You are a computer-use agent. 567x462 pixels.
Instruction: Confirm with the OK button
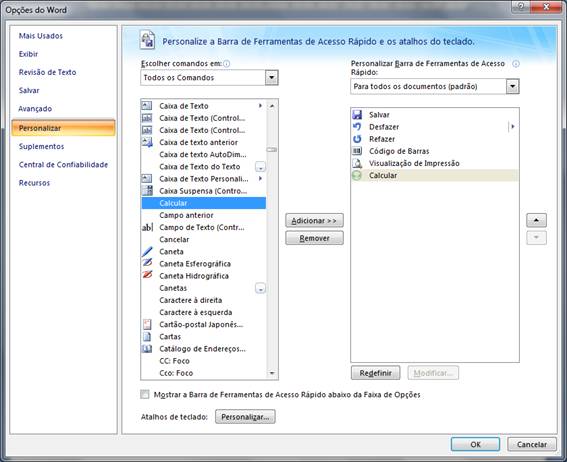coord(476,444)
